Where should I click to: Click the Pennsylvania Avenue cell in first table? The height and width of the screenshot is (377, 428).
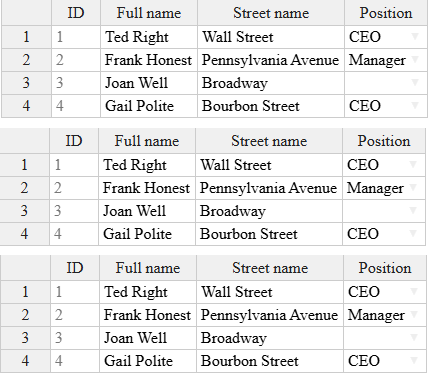point(271,60)
